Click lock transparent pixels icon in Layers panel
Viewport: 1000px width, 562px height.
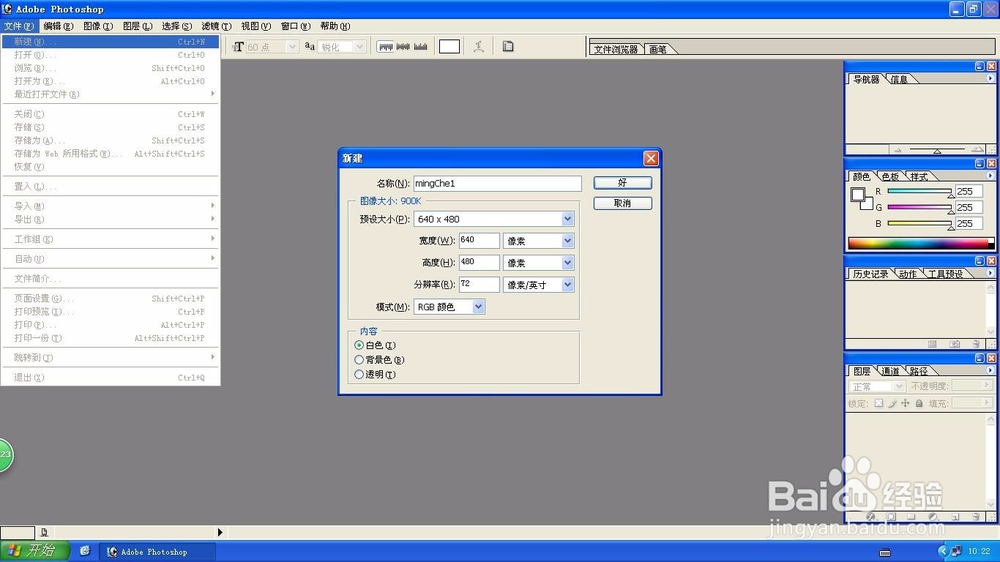coord(879,403)
